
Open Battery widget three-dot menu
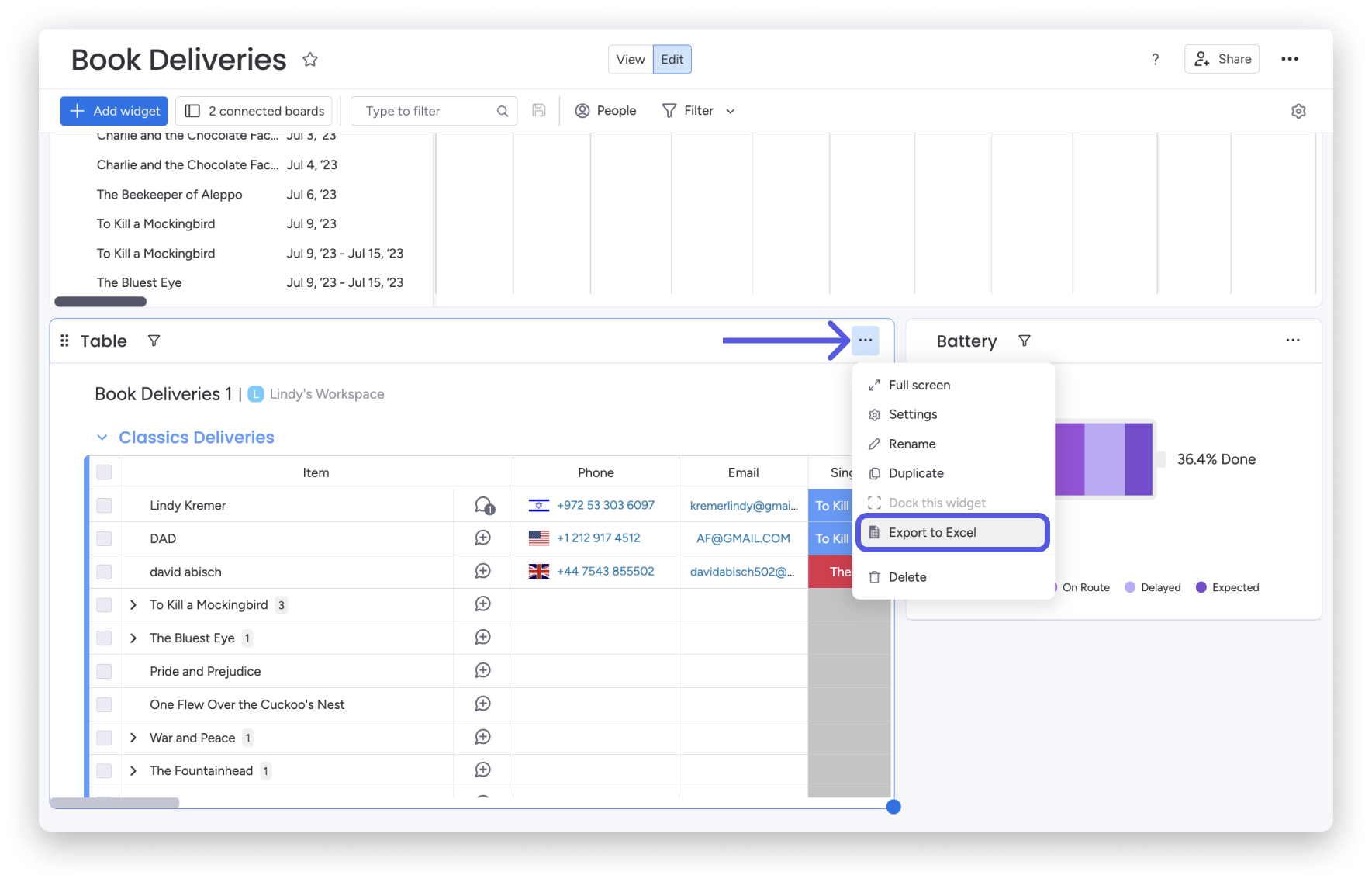(x=1293, y=341)
